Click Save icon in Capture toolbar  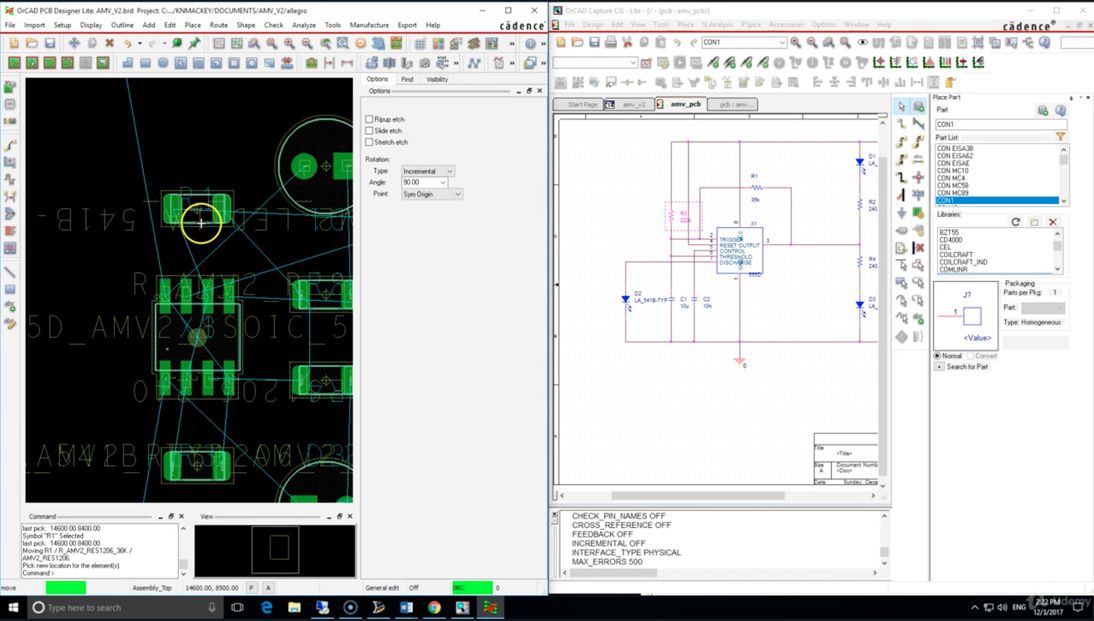click(x=594, y=43)
